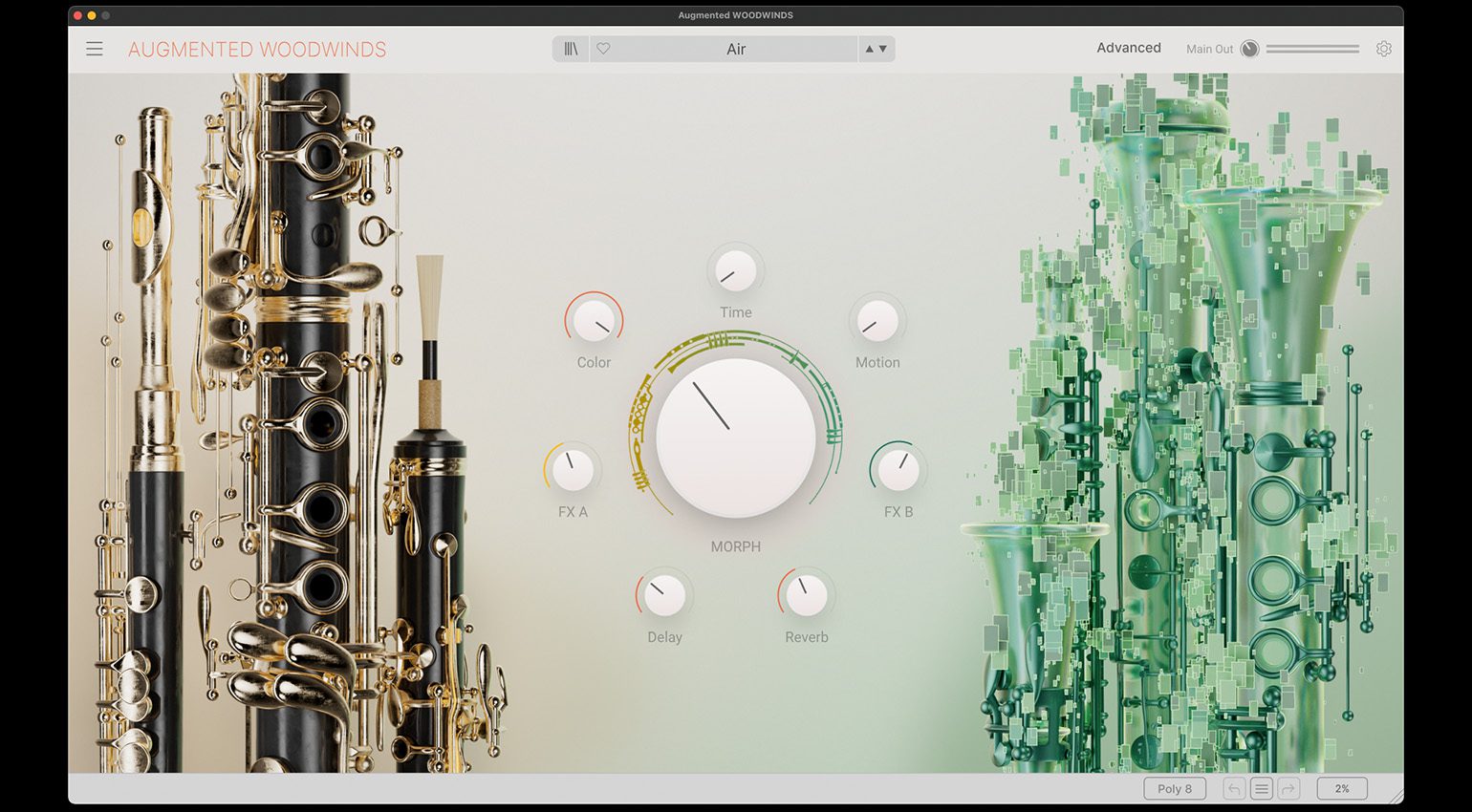Click the window resize grip handle
The image size is (1472, 812).
pyautogui.click(x=1396, y=796)
